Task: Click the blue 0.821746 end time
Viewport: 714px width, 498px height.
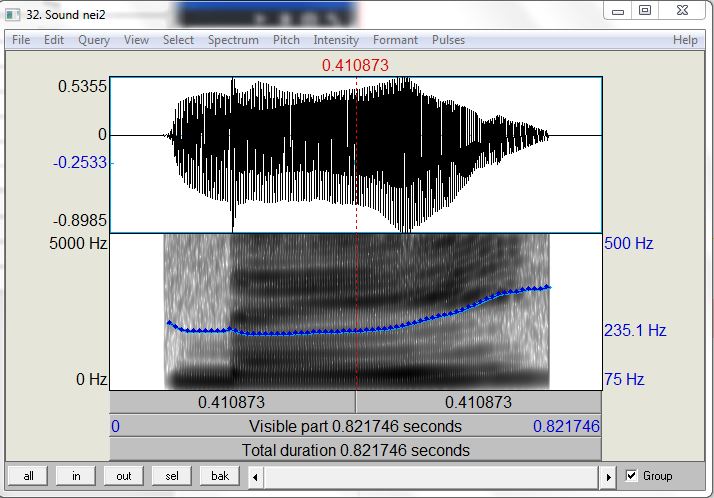Action: tap(566, 427)
